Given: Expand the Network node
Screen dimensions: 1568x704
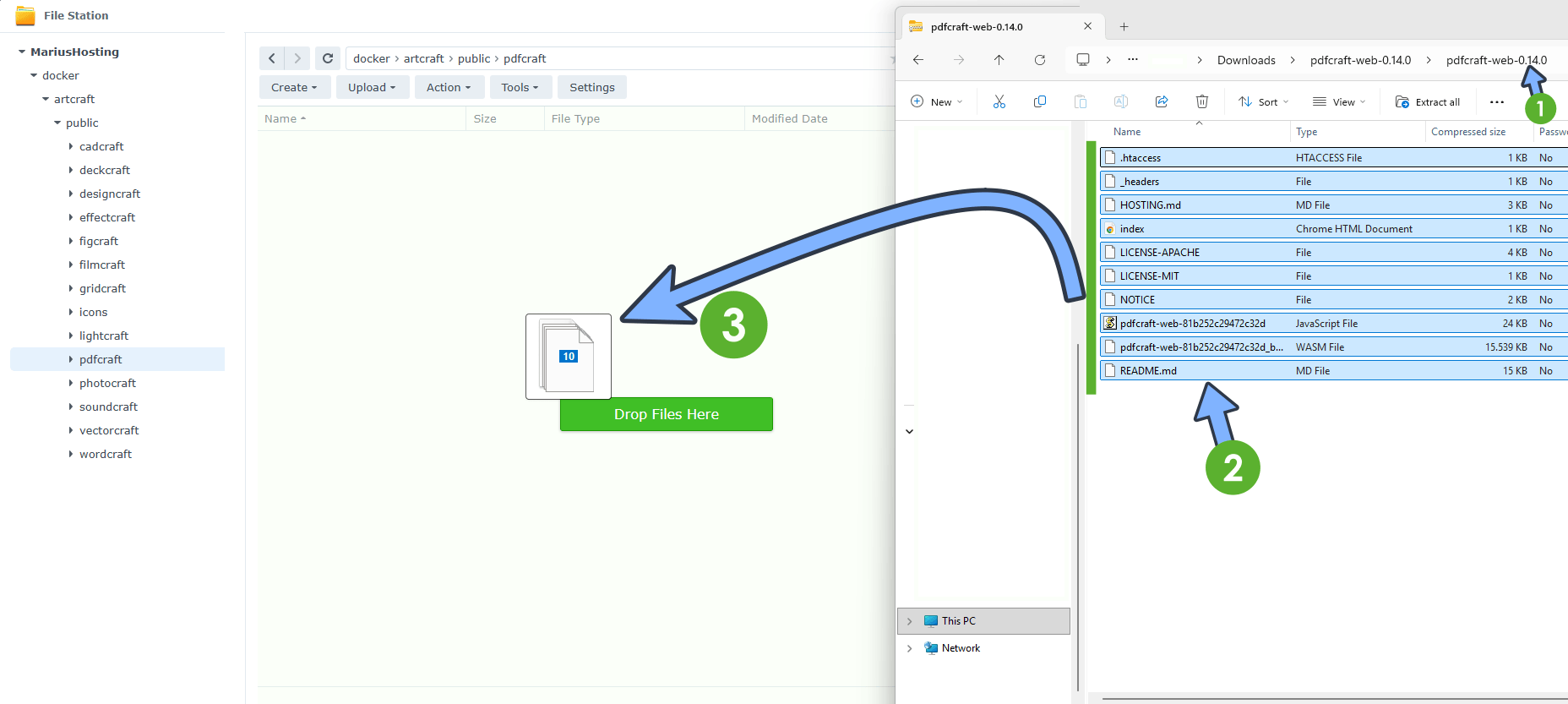Looking at the screenshot, I should 909,648.
